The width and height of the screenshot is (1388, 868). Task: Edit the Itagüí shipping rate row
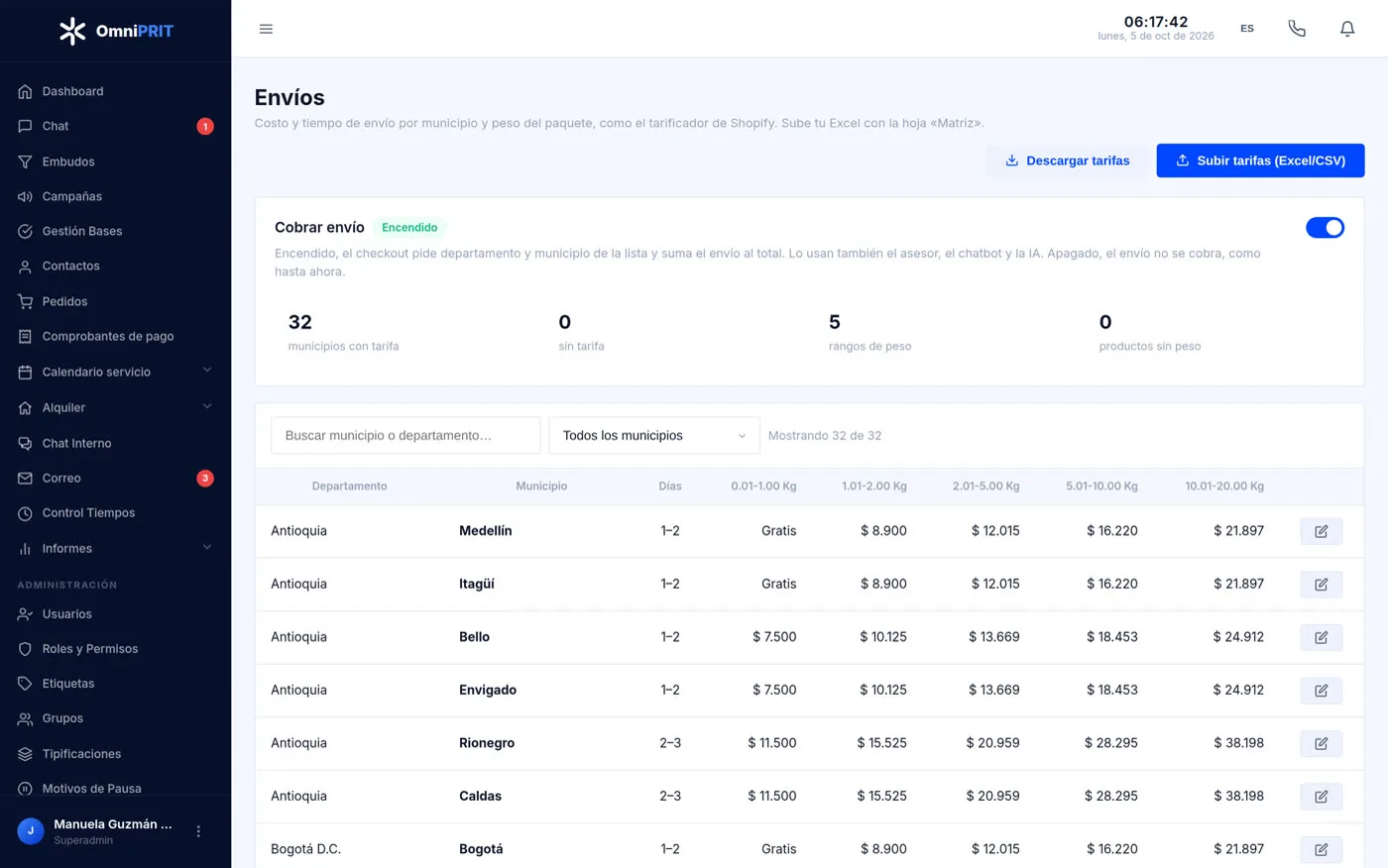(1321, 585)
